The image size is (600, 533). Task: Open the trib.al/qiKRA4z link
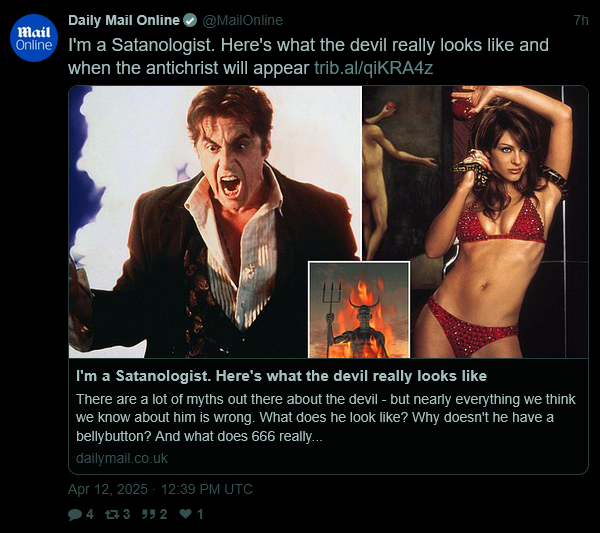point(373,68)
